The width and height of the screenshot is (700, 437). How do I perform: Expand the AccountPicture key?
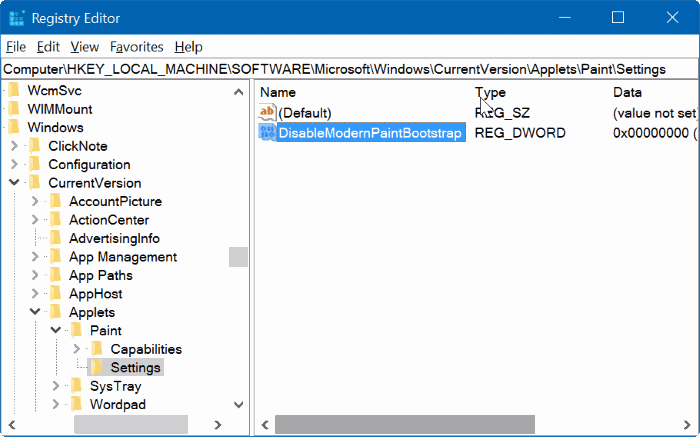tap(35, 201)
